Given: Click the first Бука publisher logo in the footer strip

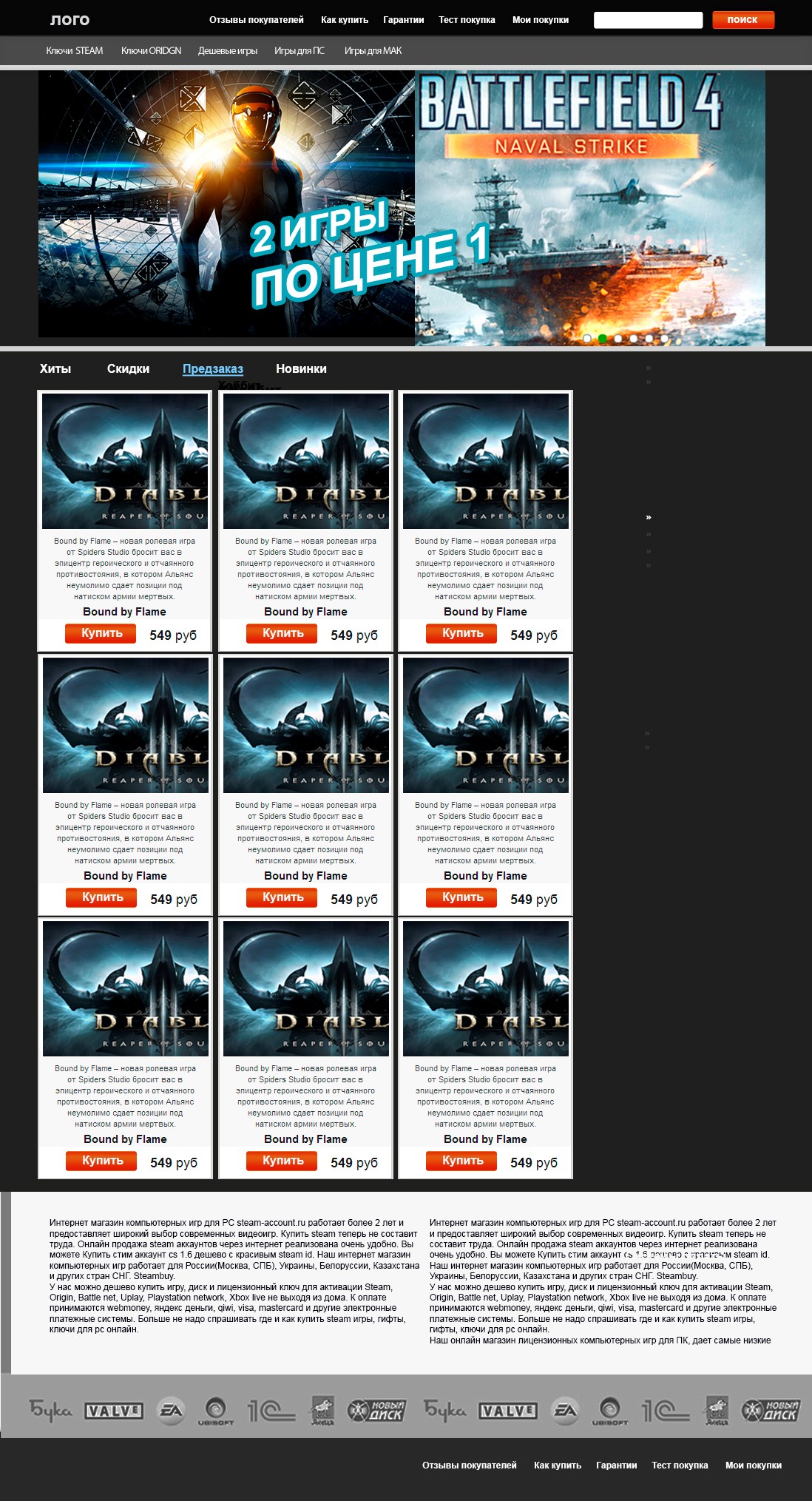Looking at the screenshot, I should point(50,1411).
